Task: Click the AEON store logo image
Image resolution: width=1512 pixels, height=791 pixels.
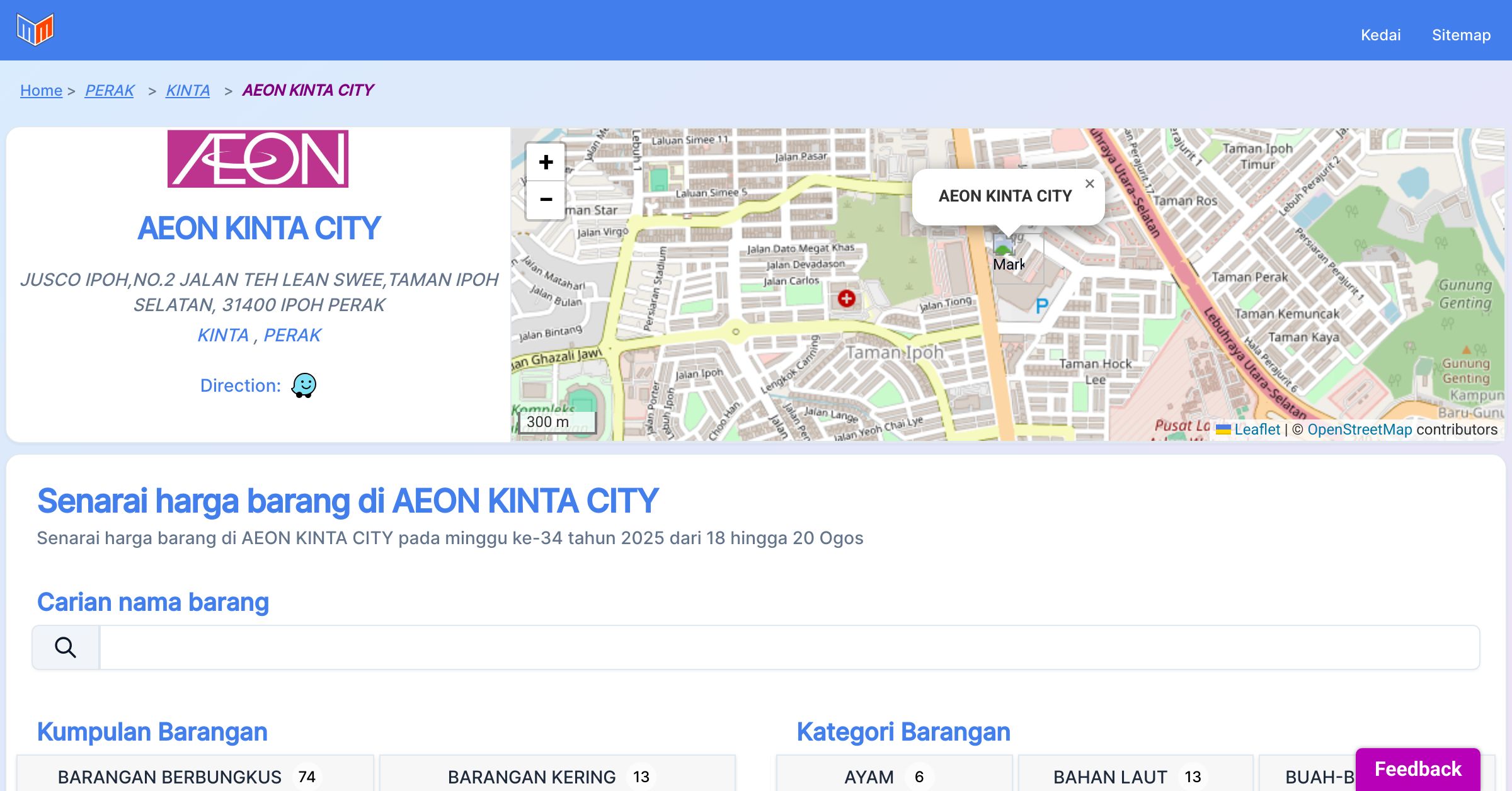Action: 258,159
